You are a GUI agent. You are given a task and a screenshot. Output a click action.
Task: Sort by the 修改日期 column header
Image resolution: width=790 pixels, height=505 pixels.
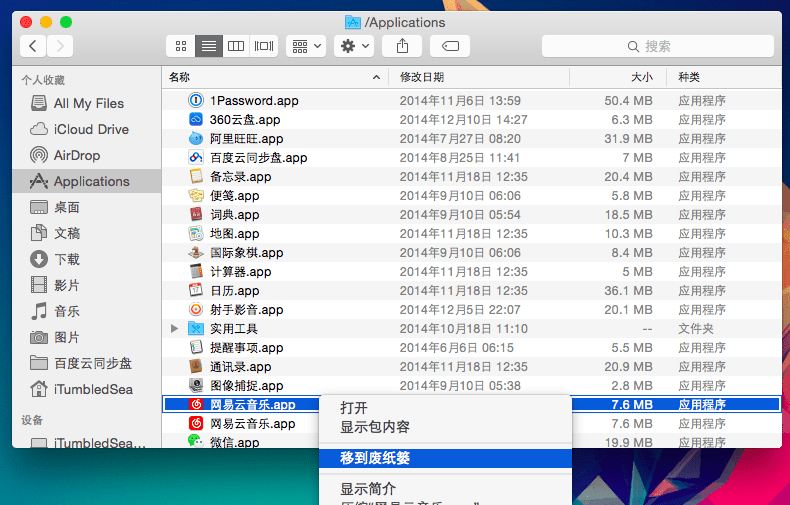(x=479, y=77)
